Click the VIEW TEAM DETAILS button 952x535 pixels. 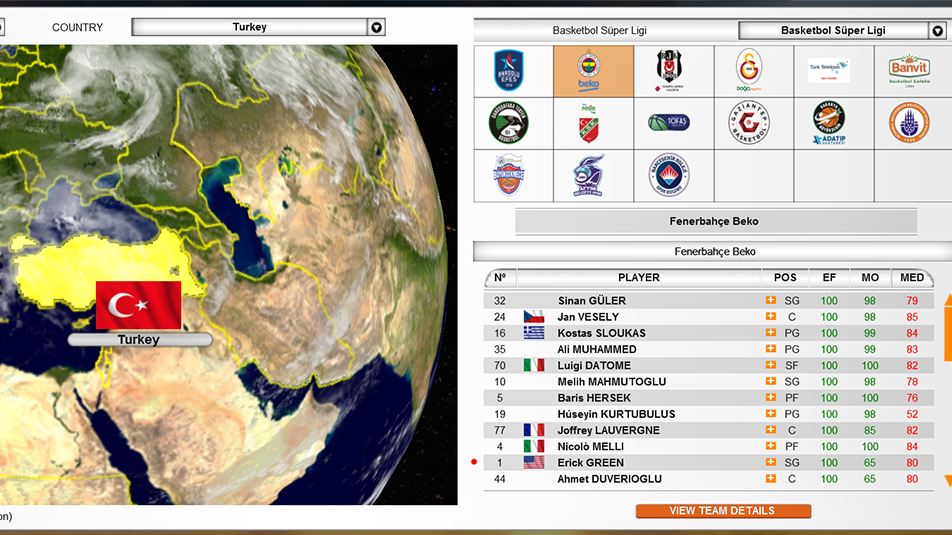723,511
